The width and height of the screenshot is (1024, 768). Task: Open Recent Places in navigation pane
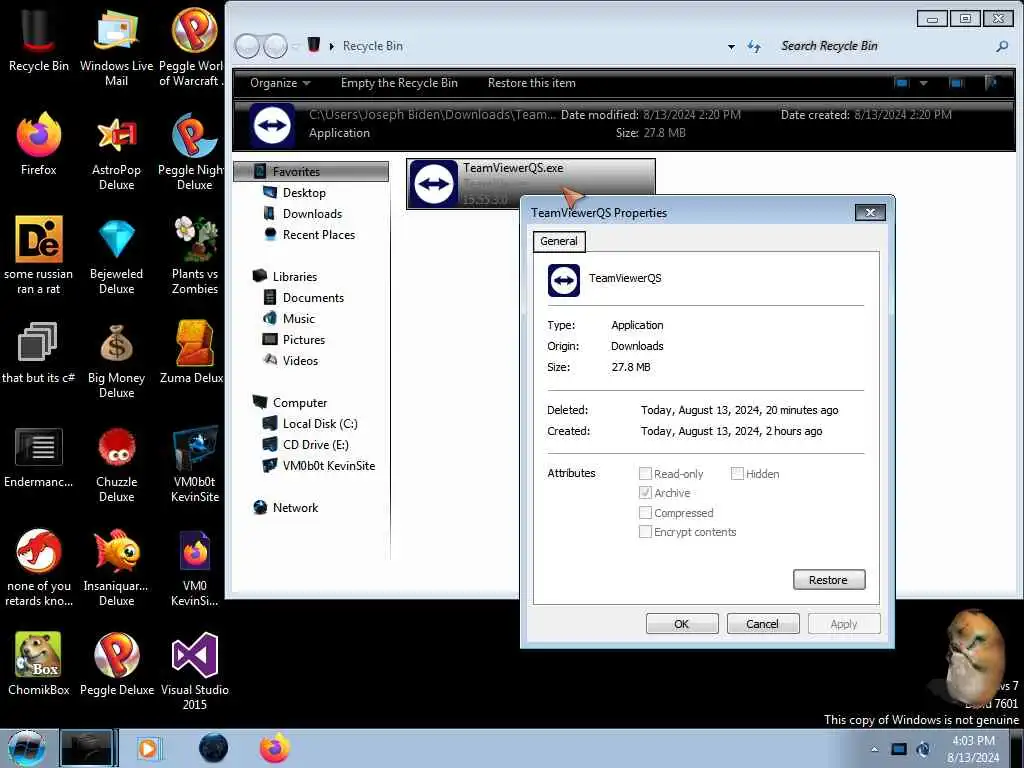tap(319, 234)
